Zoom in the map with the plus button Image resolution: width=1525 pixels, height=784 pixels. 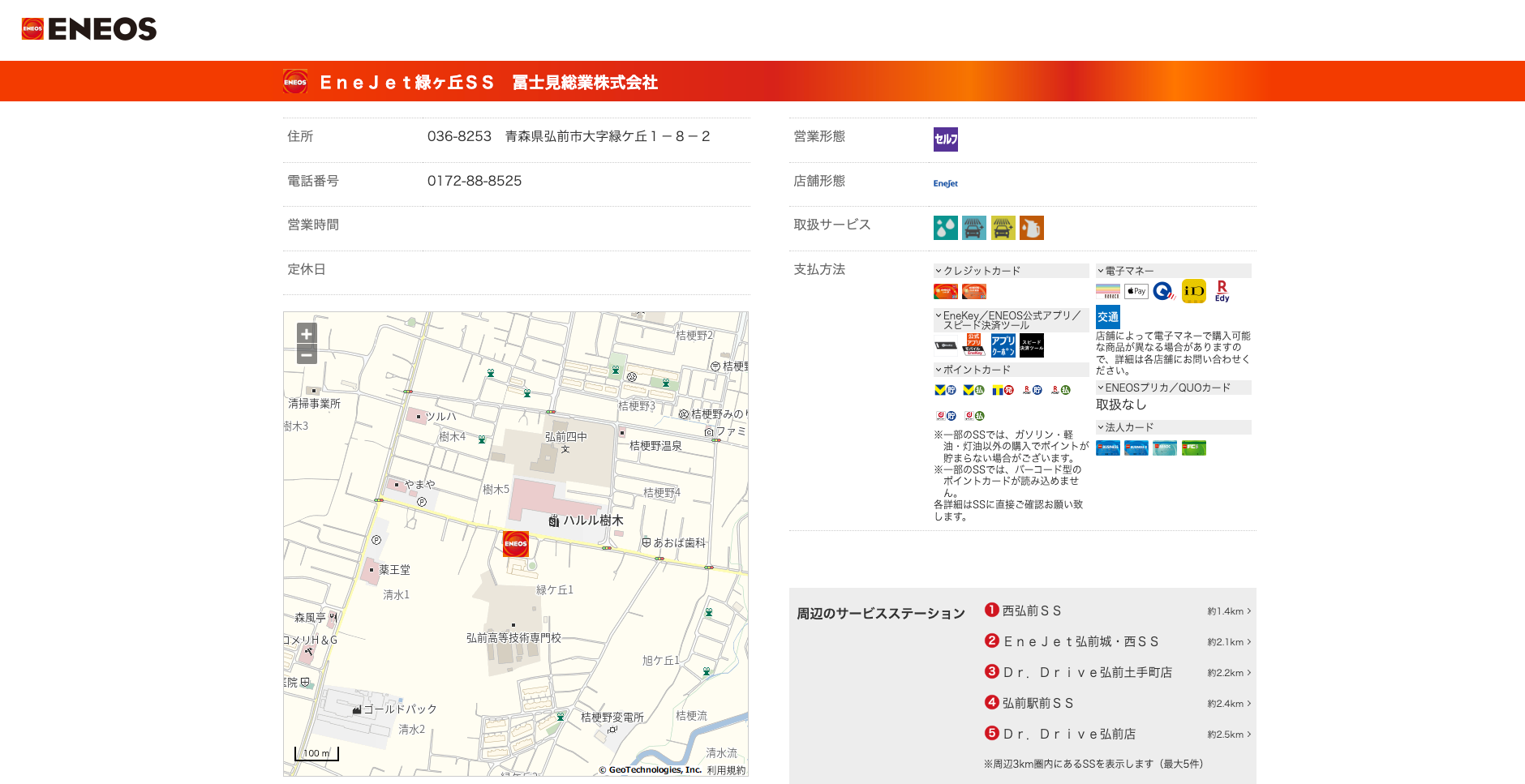[x=307, y=333]
